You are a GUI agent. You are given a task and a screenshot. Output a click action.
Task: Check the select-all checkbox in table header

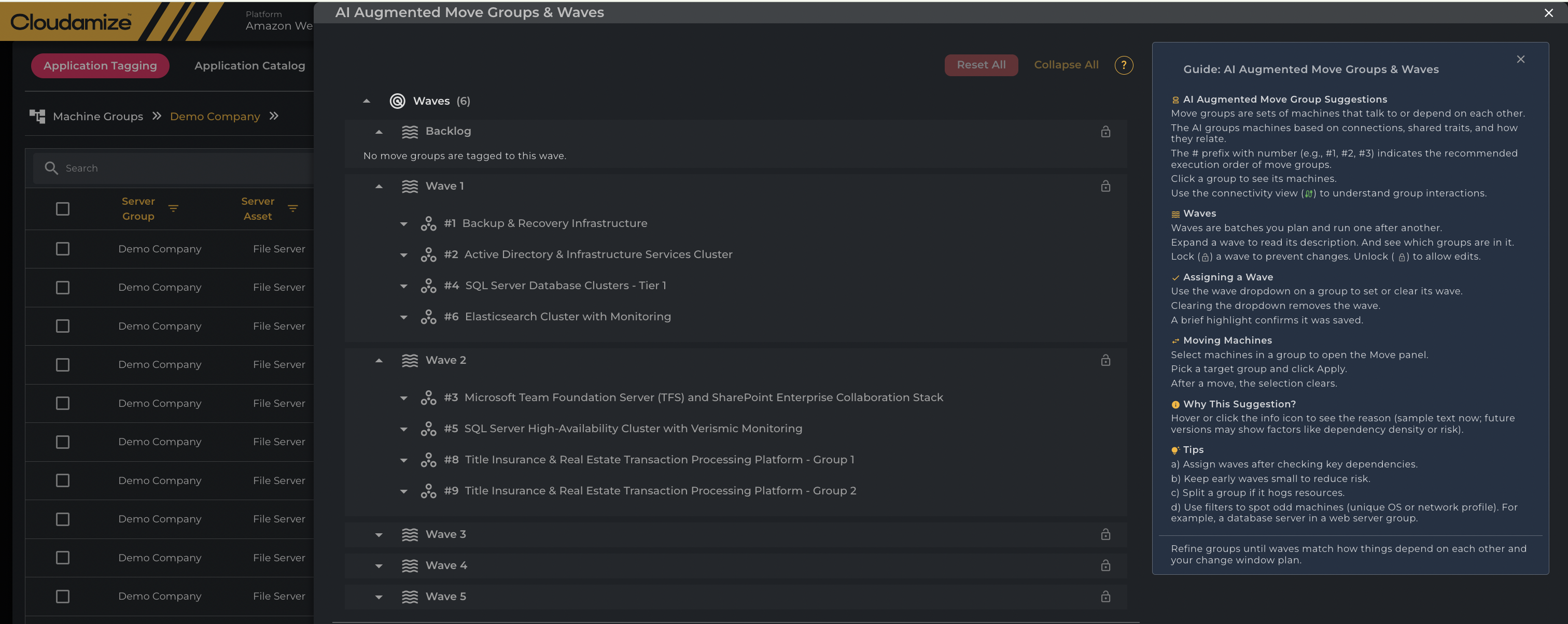click(x=63, y=209)
